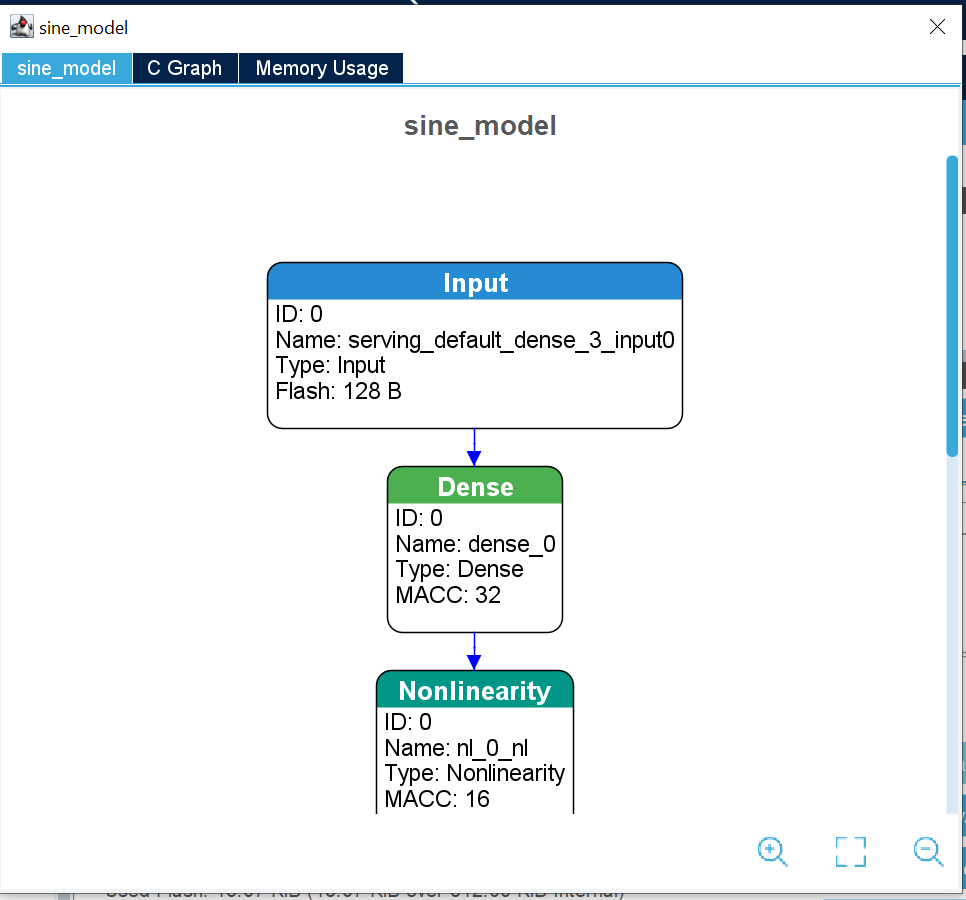Image resolution: width=966 pixels, height=900 pixels.
Task: Click the arrow connecting Input to Dense
Action: pos(474,447)
